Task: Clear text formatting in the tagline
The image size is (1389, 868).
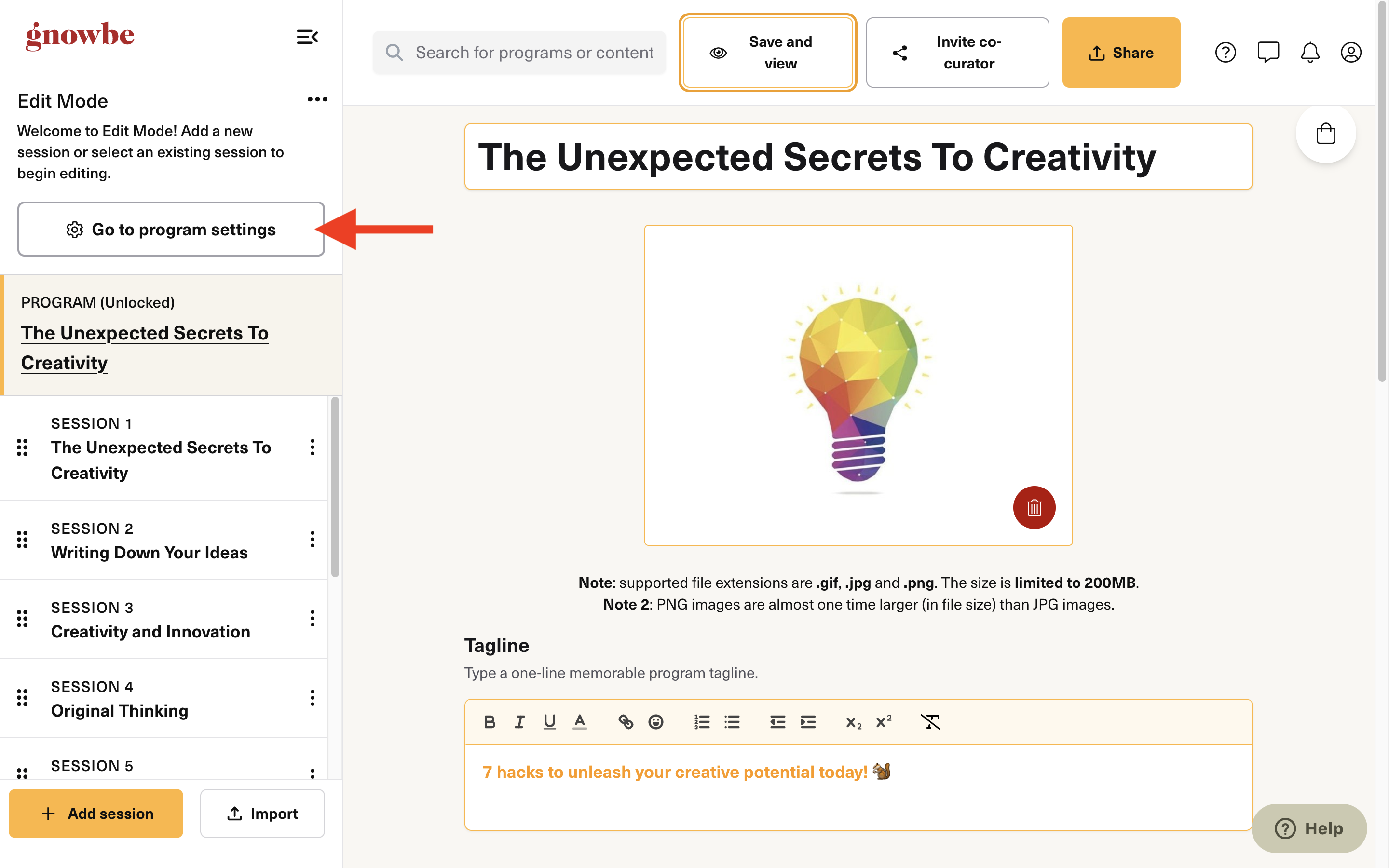Action: click(930, 721)
